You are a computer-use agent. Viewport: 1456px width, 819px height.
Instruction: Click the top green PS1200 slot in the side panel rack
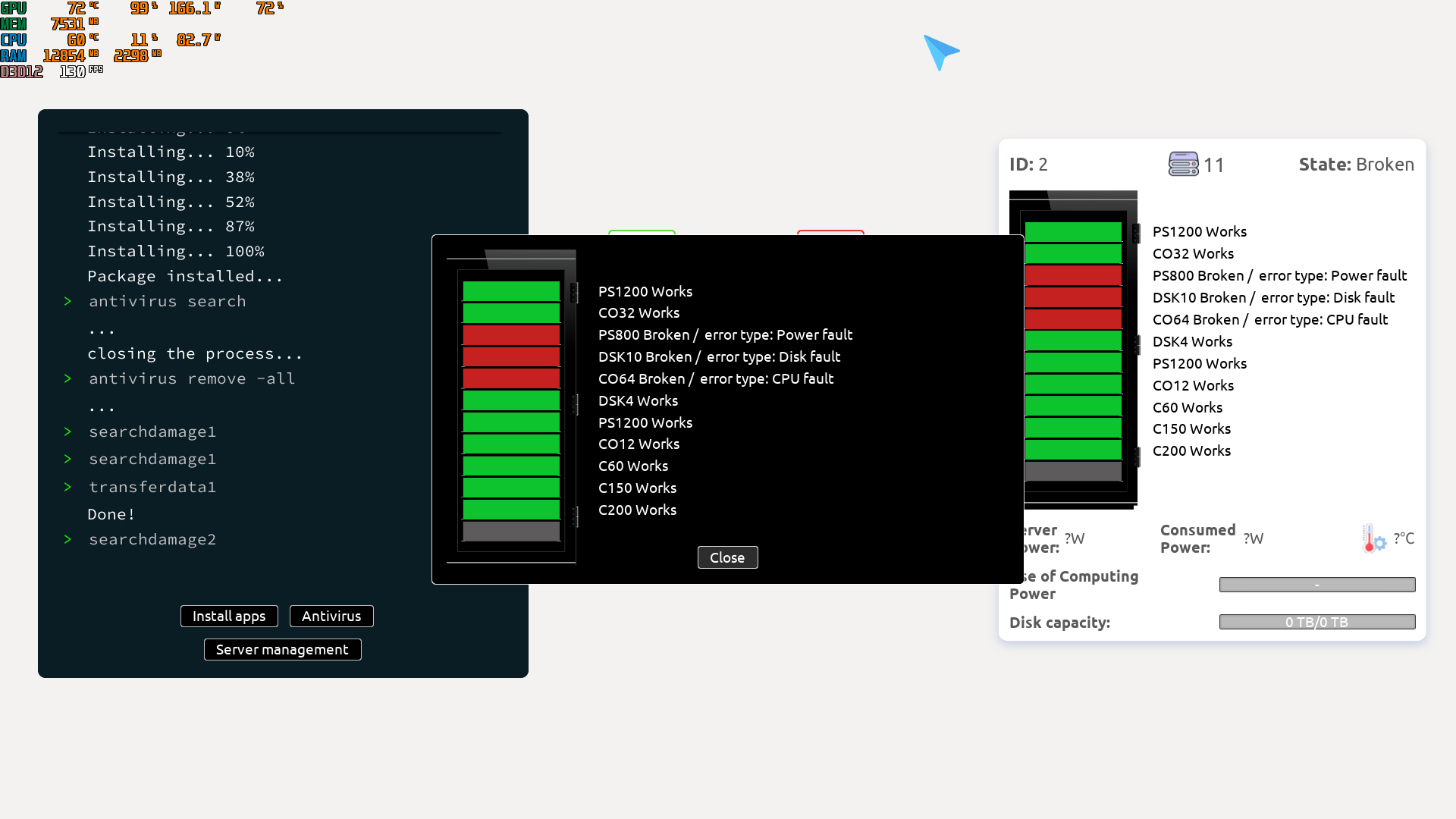click(x=1072, y=232)
